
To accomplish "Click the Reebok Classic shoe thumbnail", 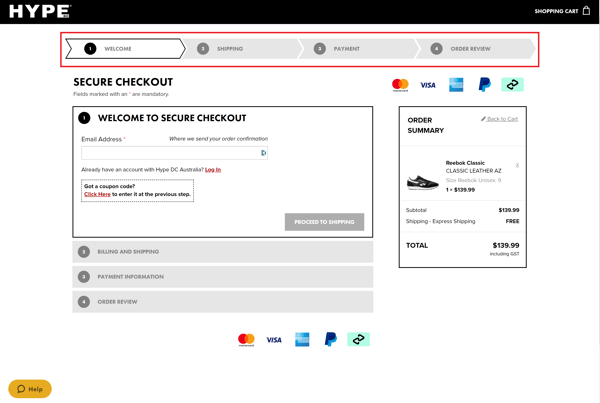I will 422,183.
